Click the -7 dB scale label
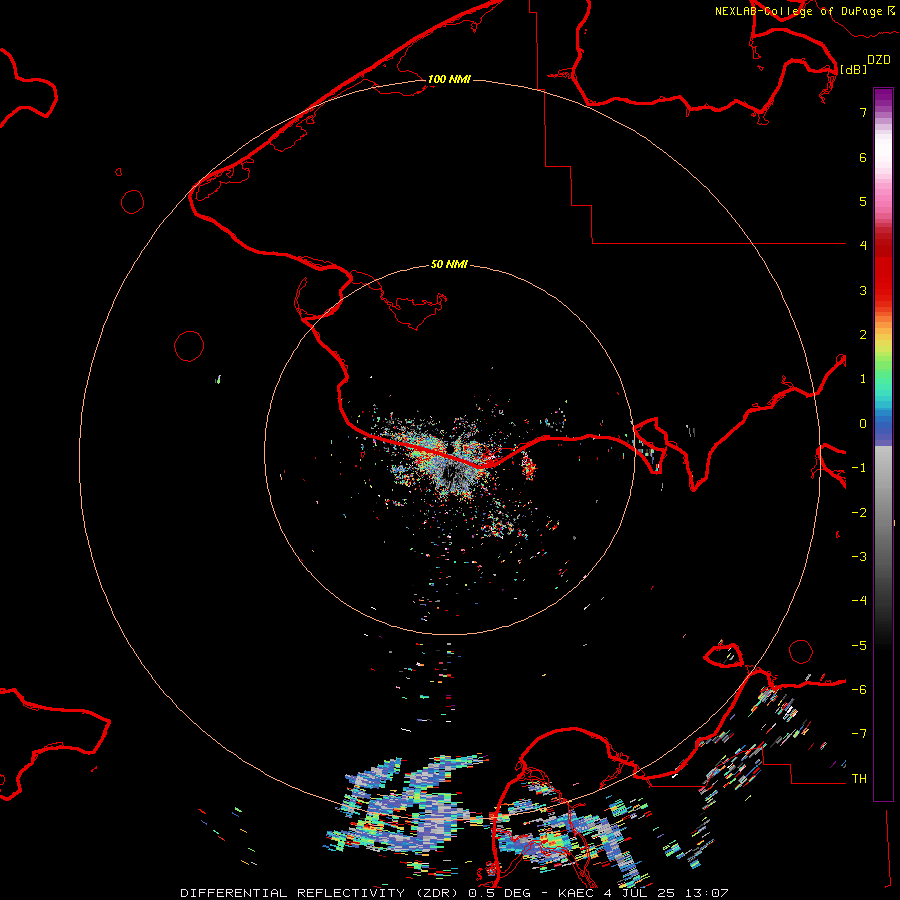900x900 pixels. (x=859, y=734)
